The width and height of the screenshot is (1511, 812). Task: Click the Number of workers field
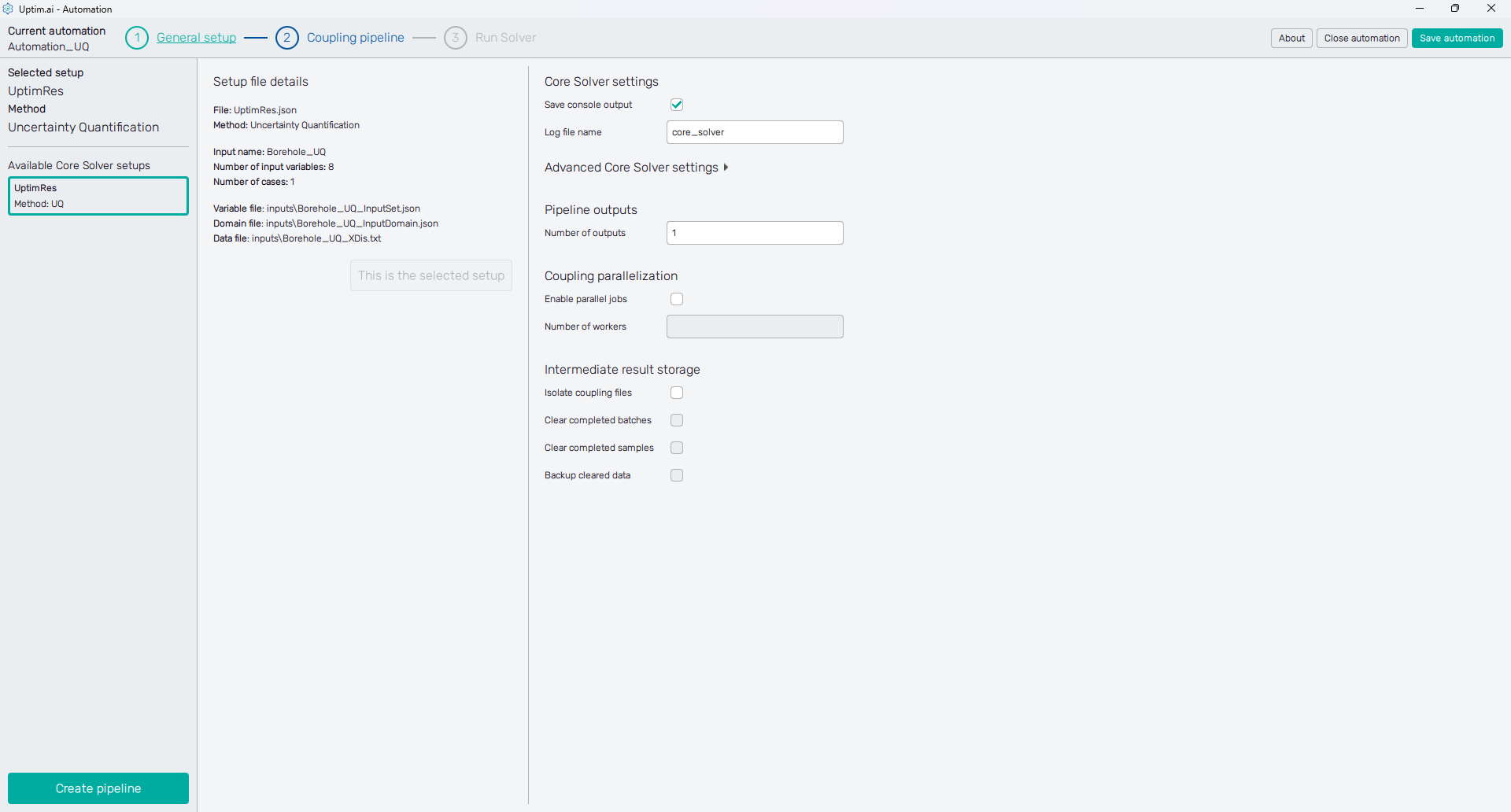(x=755, y=327)
